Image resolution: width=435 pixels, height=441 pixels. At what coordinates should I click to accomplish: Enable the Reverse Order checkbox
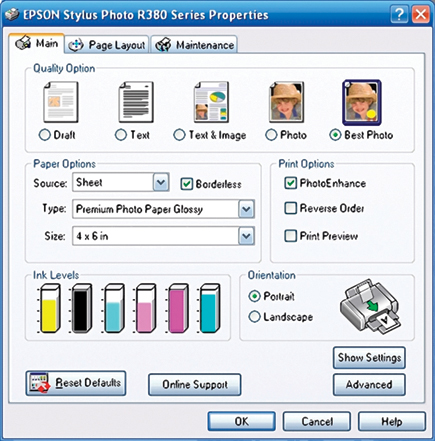tap(290, 208)
